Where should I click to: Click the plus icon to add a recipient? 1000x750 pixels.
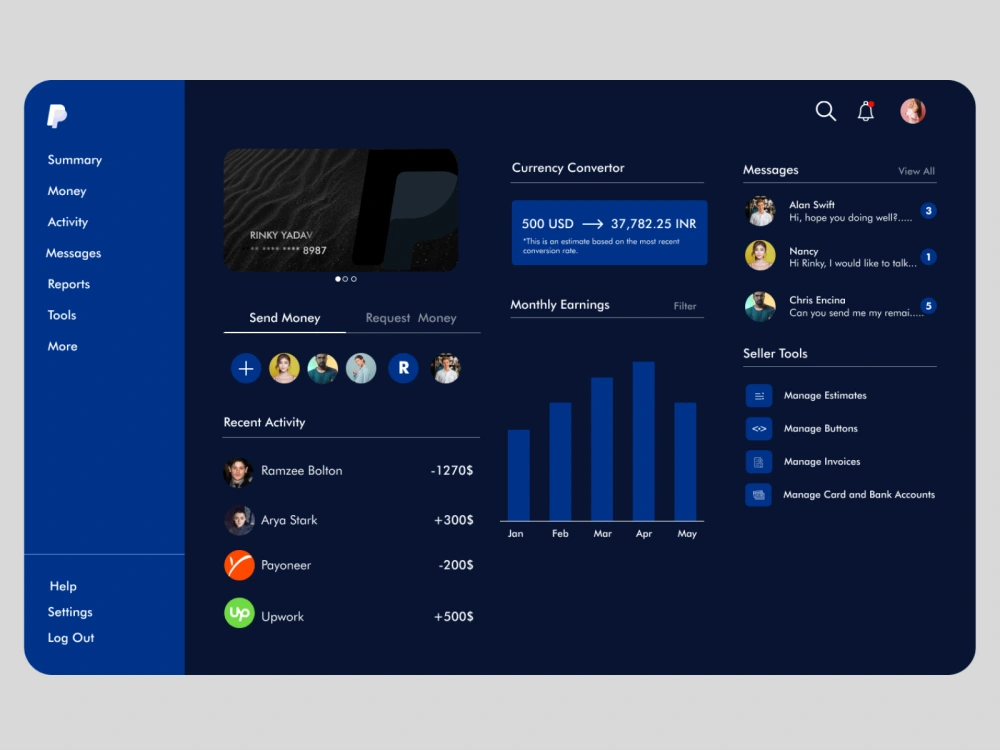[x=246, y=368]
